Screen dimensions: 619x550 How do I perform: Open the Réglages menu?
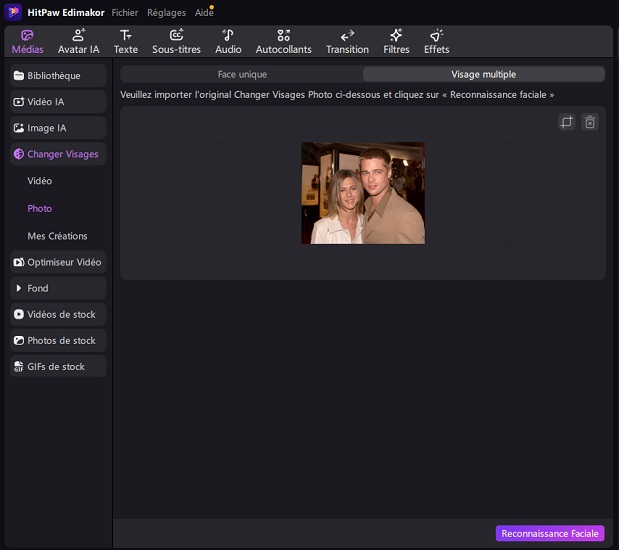coord(166,13)
